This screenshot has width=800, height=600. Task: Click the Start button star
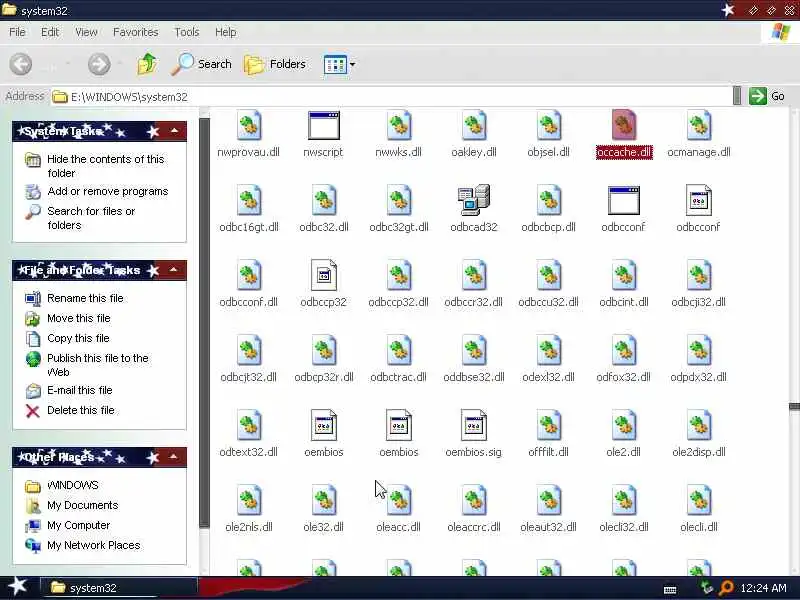point(18,586)
